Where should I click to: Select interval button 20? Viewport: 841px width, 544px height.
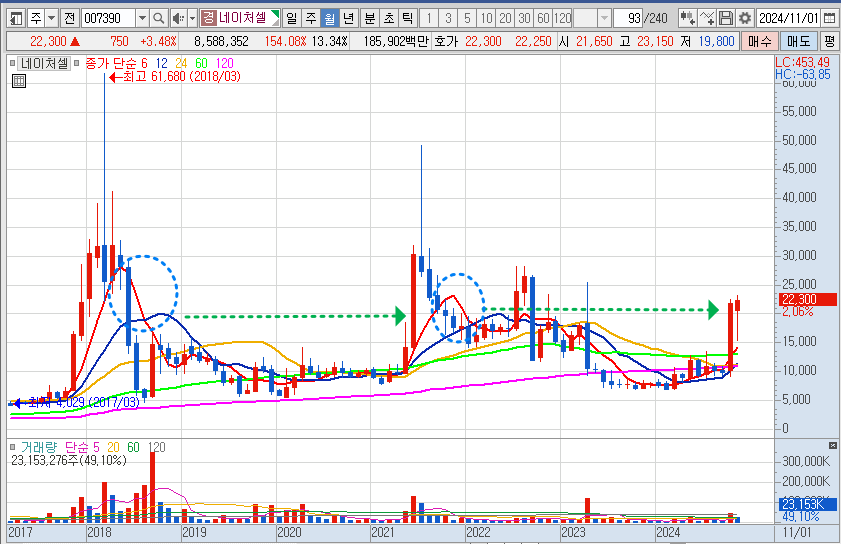point(505,19)
